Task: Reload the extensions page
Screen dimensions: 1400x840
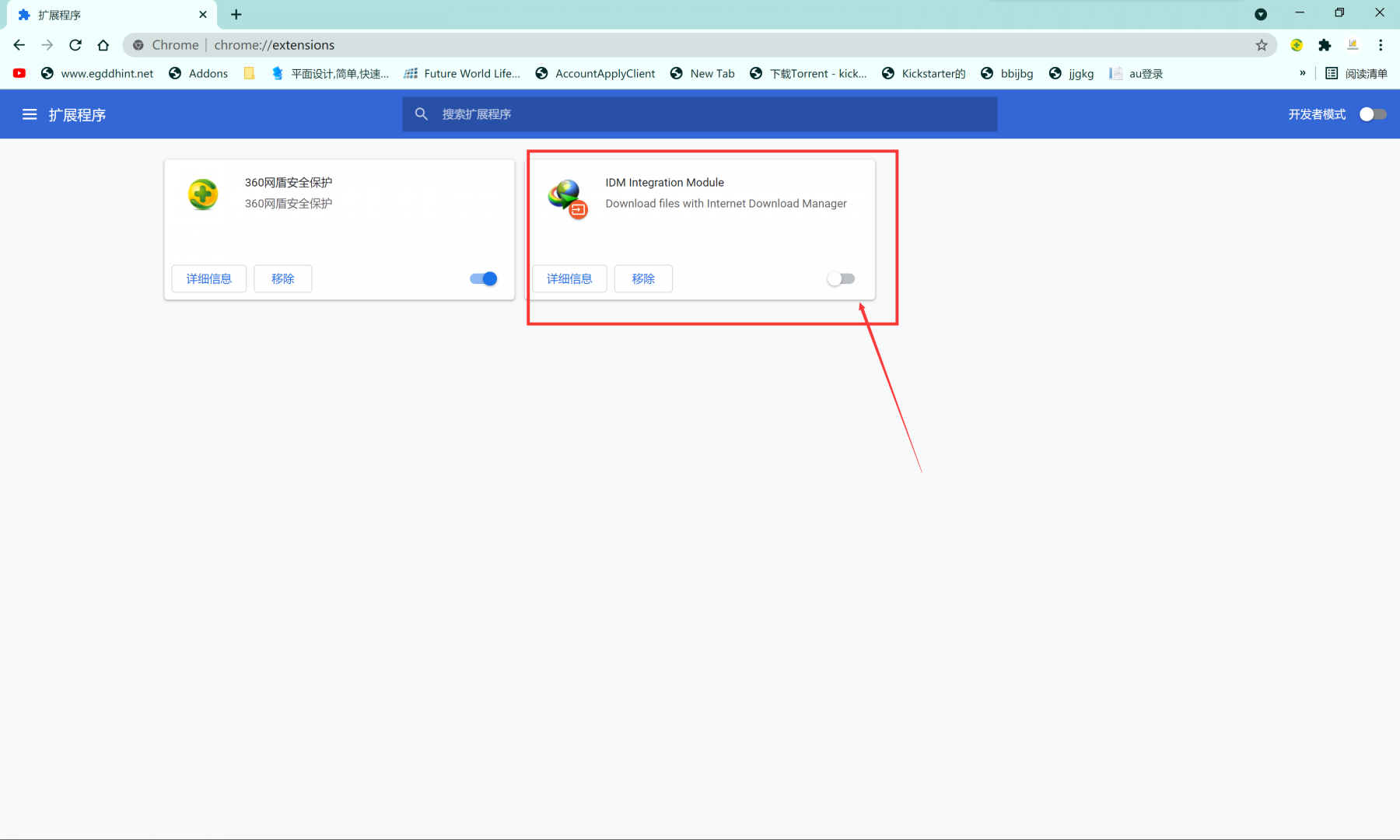Action: click(75, 45)
